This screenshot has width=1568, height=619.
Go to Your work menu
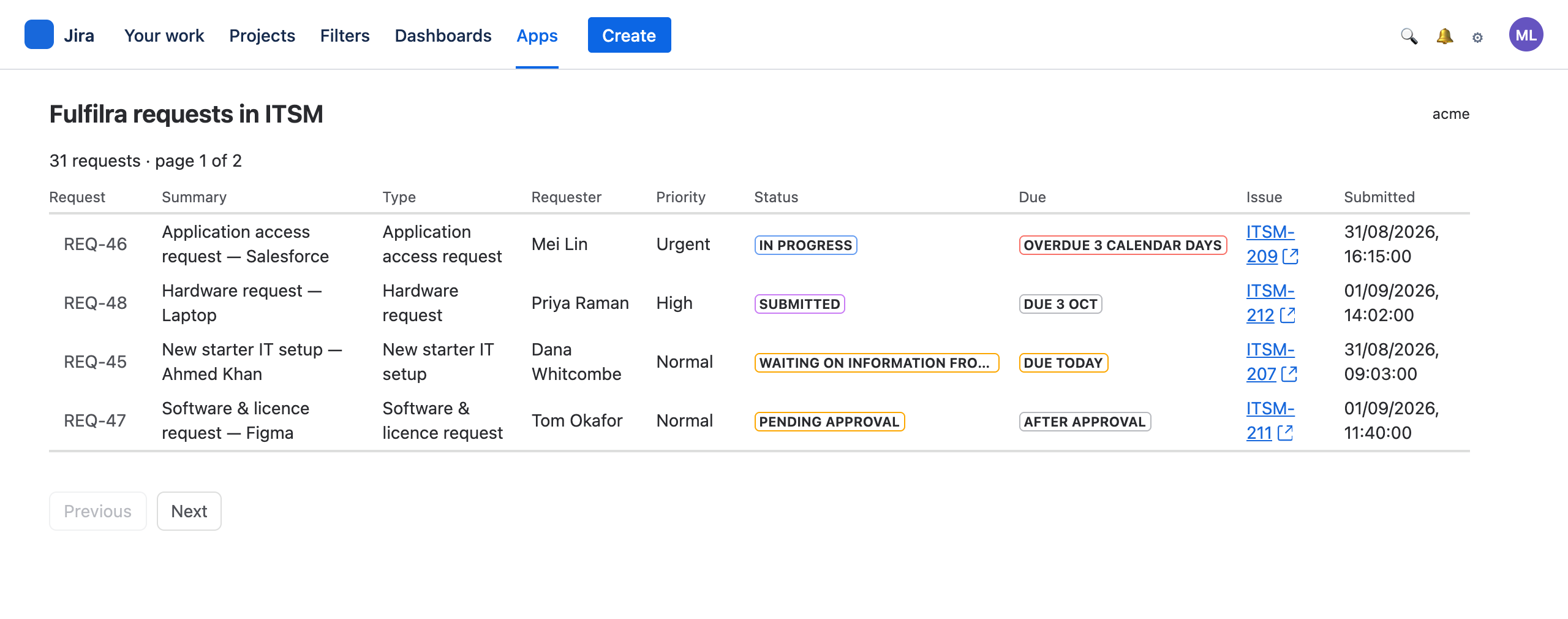[164, 36]
